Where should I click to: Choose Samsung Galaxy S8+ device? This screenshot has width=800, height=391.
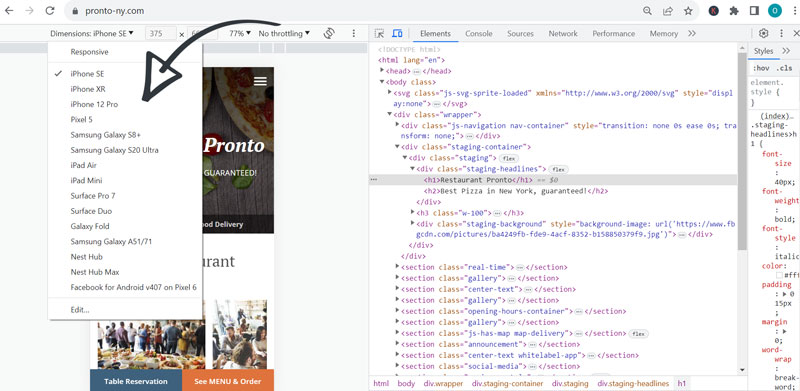point(126,135)
